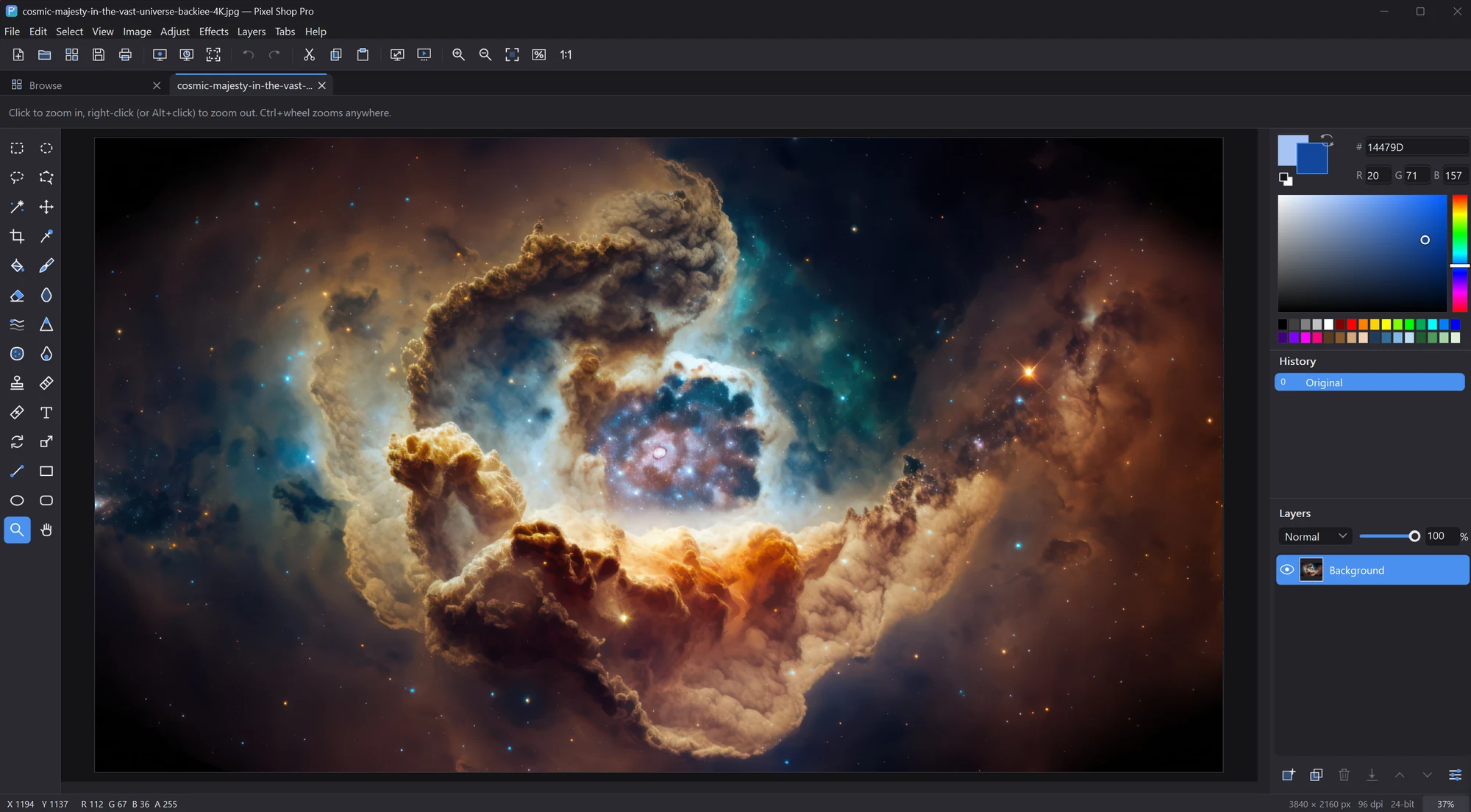
Task: Click the Save icon in toolbar
Action: pyautogui.click(x=99, y=54)
